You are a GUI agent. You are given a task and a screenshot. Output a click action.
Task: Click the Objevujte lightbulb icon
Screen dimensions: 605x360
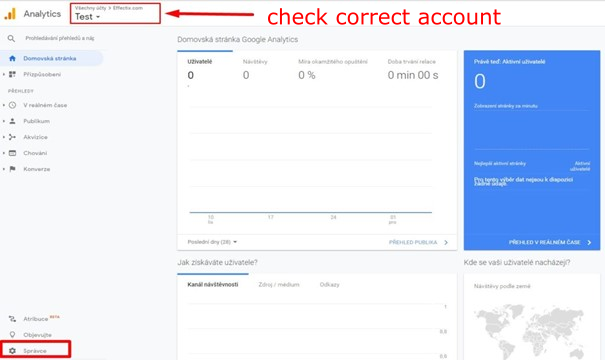12,335
